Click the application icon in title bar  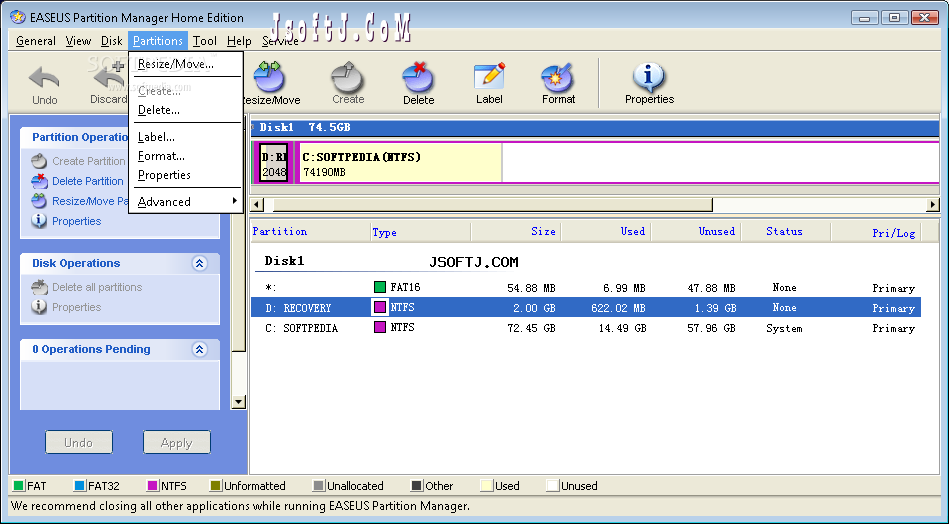pyautogui.click(x=18, y=17)
